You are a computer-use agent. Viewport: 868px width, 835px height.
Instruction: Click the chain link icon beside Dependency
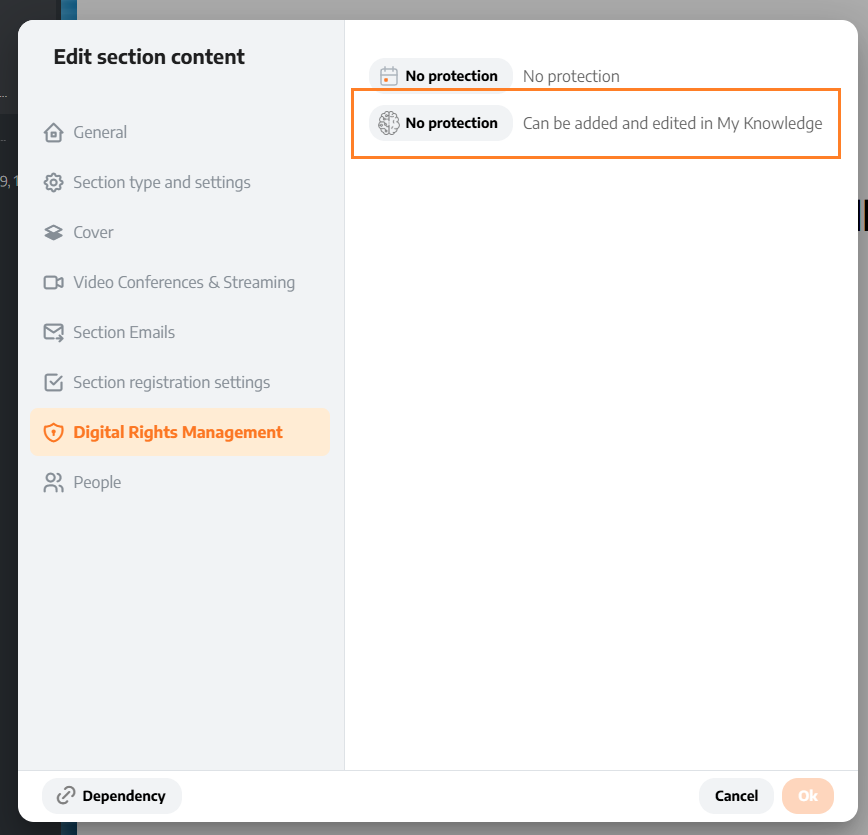click(x=66, y=796)
